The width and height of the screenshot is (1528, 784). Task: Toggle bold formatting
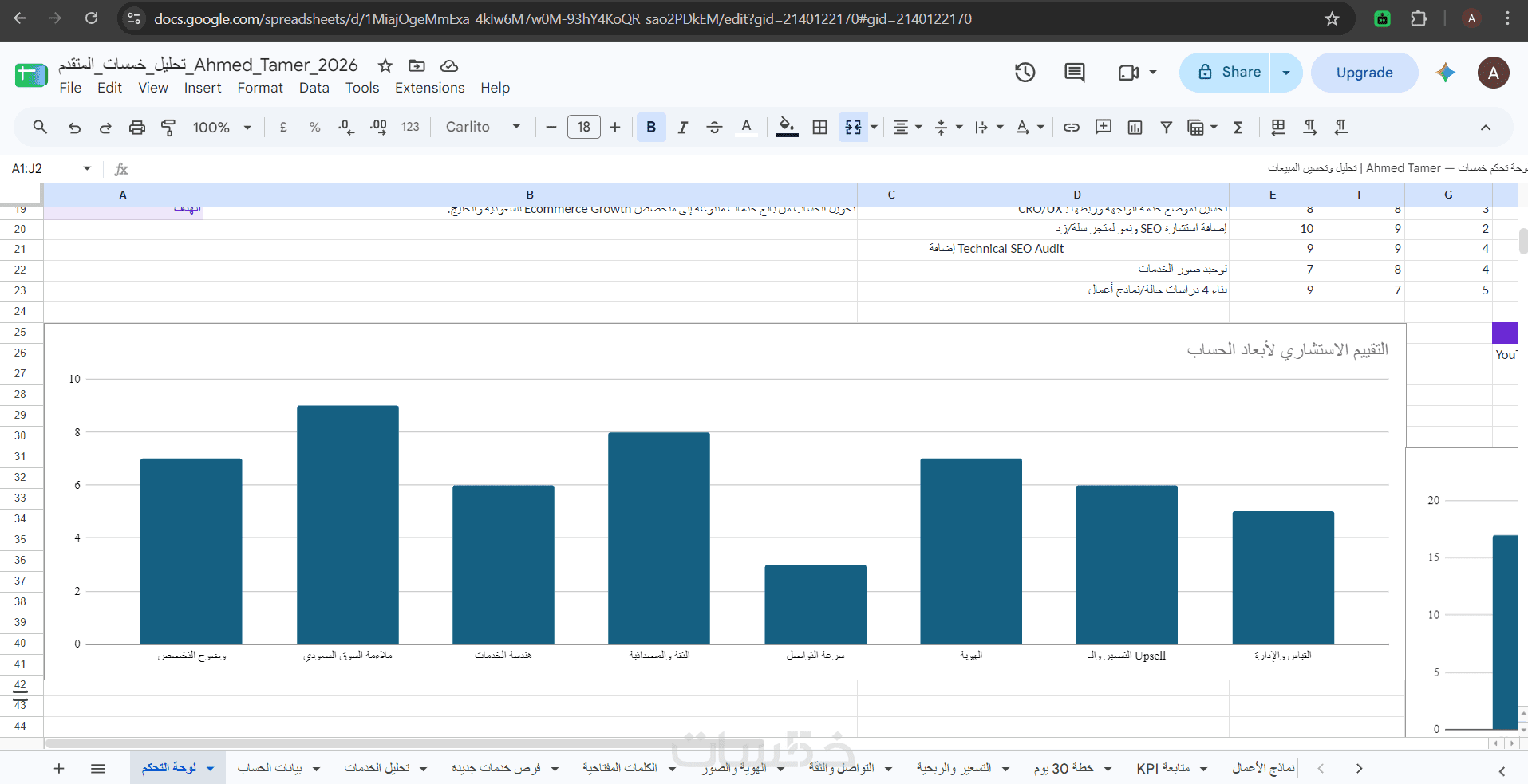[651, 128]
